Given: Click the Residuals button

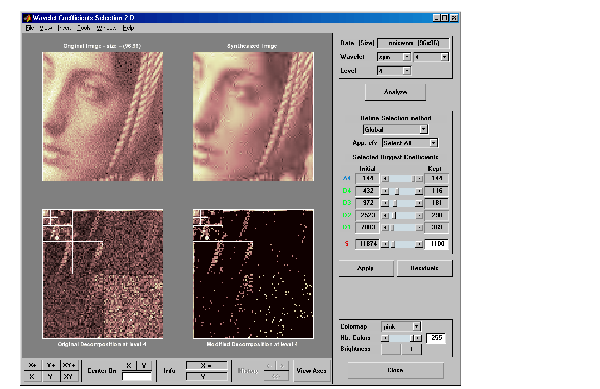Looking at the screenshot, I should click(x=424, y=268).
